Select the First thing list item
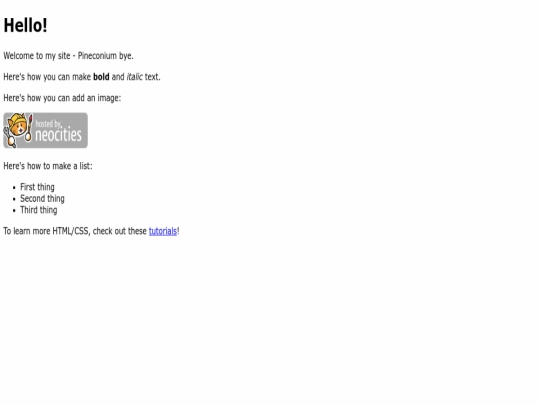The height and width of the screenshot is (405, 540). (37, 187)
